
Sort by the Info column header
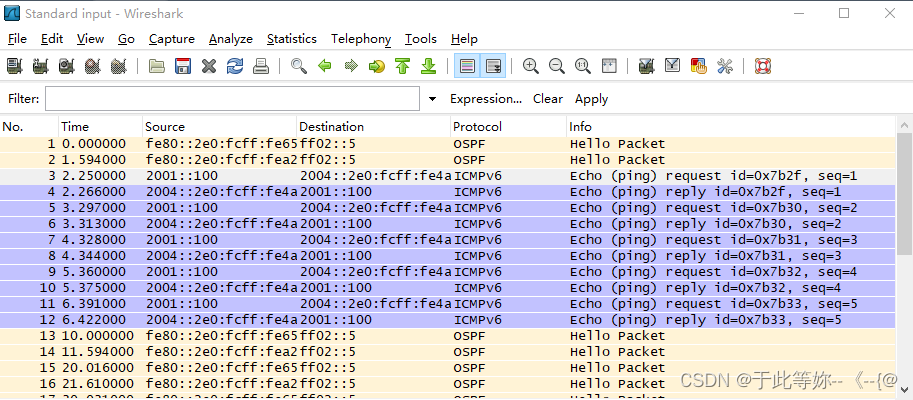[730, 126]
